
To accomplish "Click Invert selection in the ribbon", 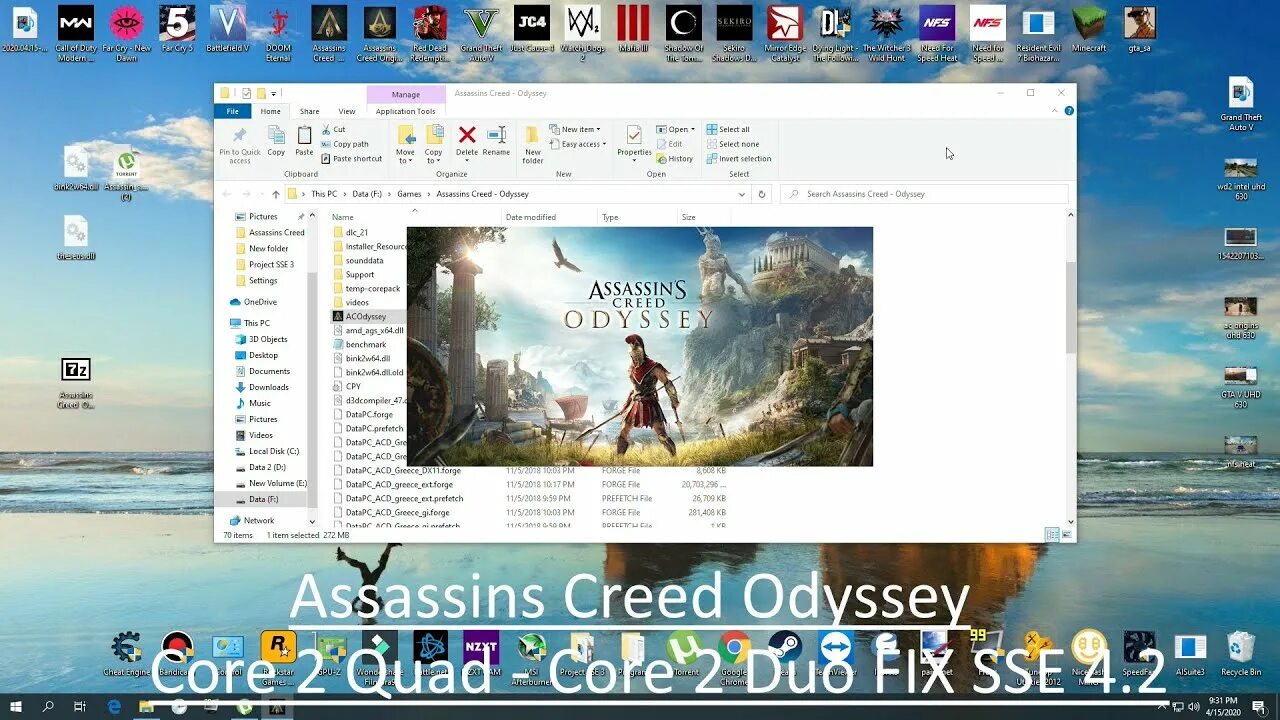I will [x=738, y=158].
